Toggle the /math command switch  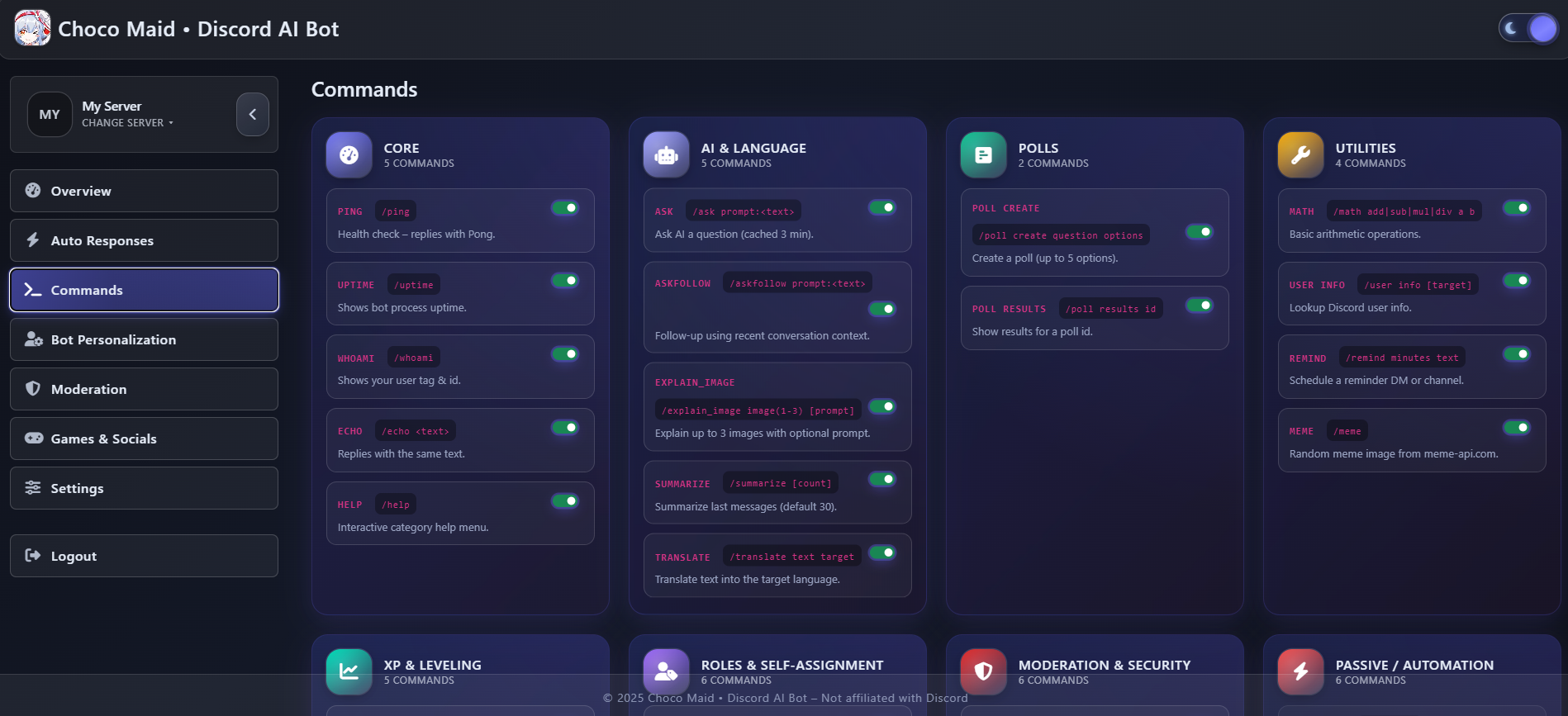[1517, 208]
